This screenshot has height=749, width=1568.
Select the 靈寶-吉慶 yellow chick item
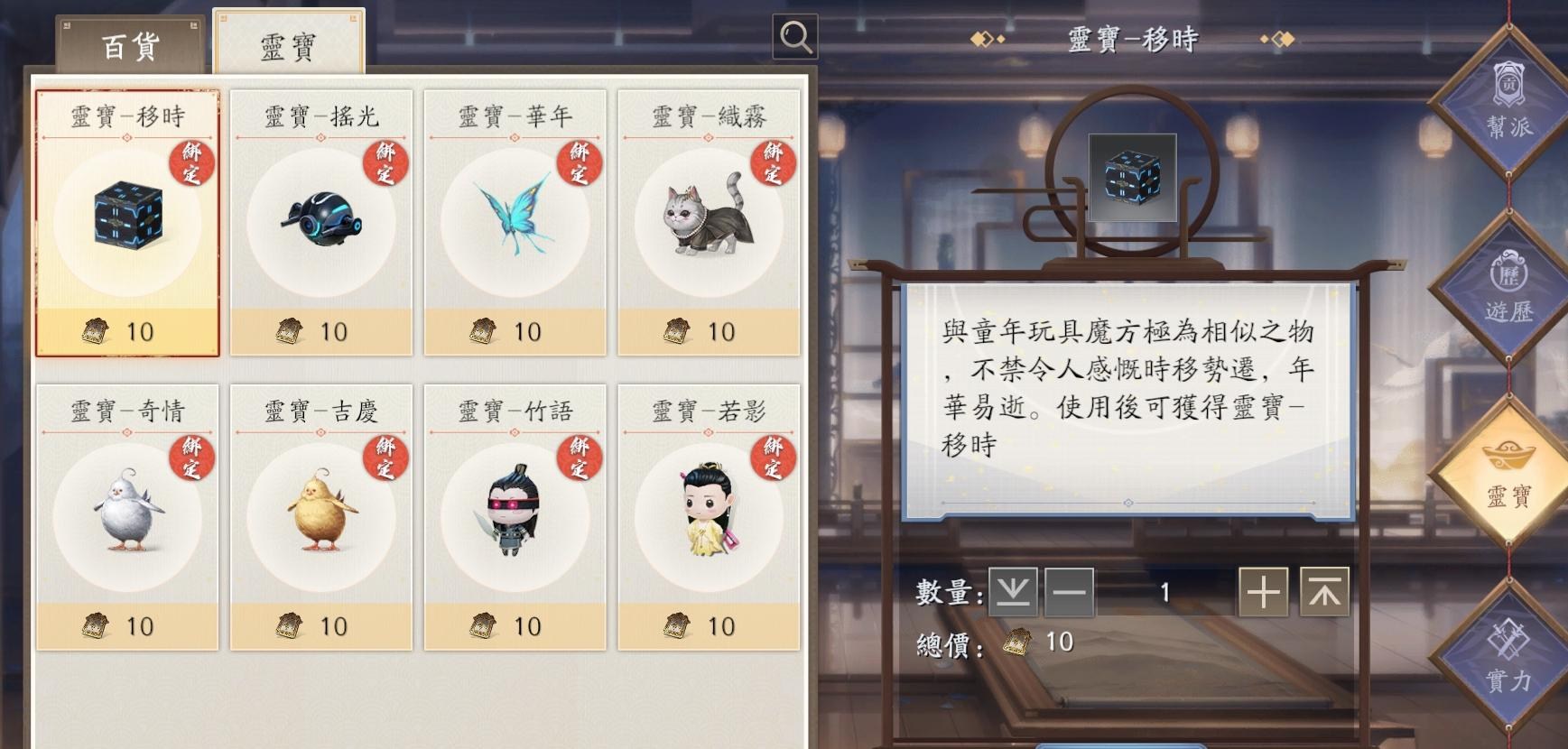pos(321,517)
